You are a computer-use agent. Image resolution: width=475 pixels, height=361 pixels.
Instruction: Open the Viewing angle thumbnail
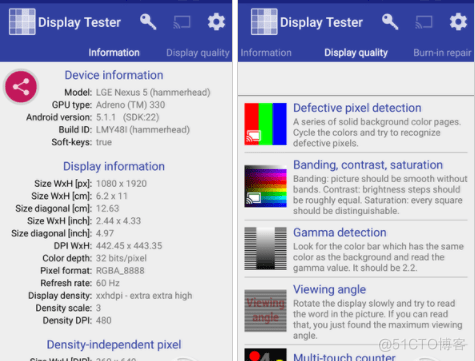[265, 311]
